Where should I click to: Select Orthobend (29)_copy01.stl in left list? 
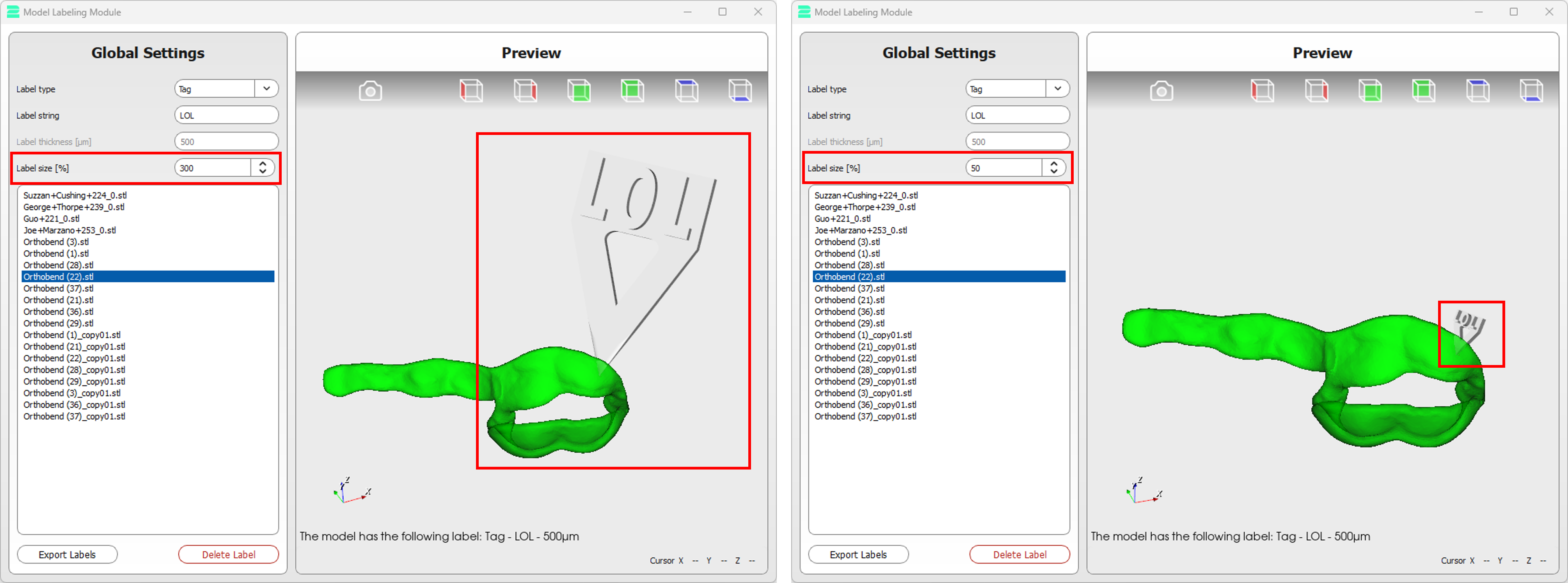click(74, 381)
